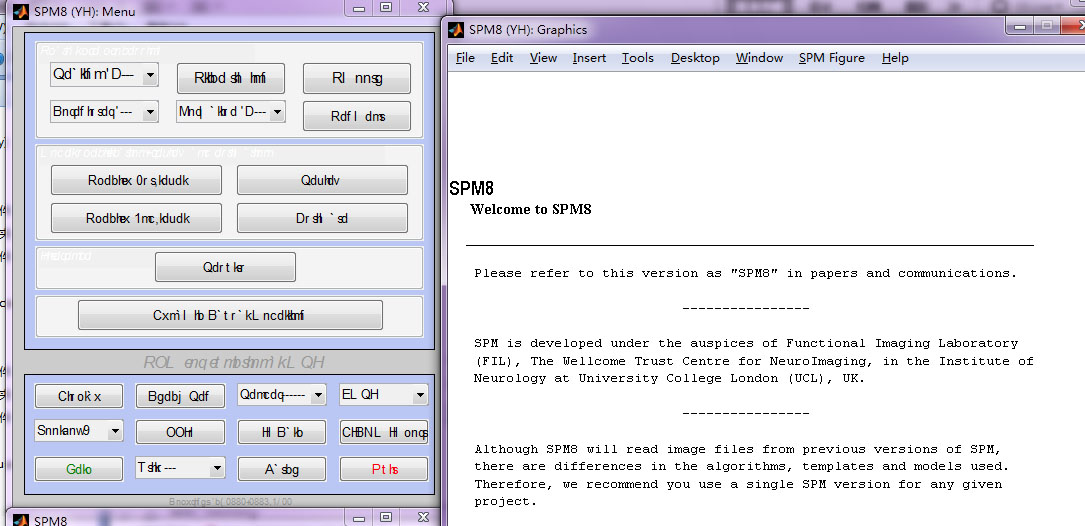Click the "Rdfldms" button
This screenshot has width=1085, height=526.
coord(357,116)
